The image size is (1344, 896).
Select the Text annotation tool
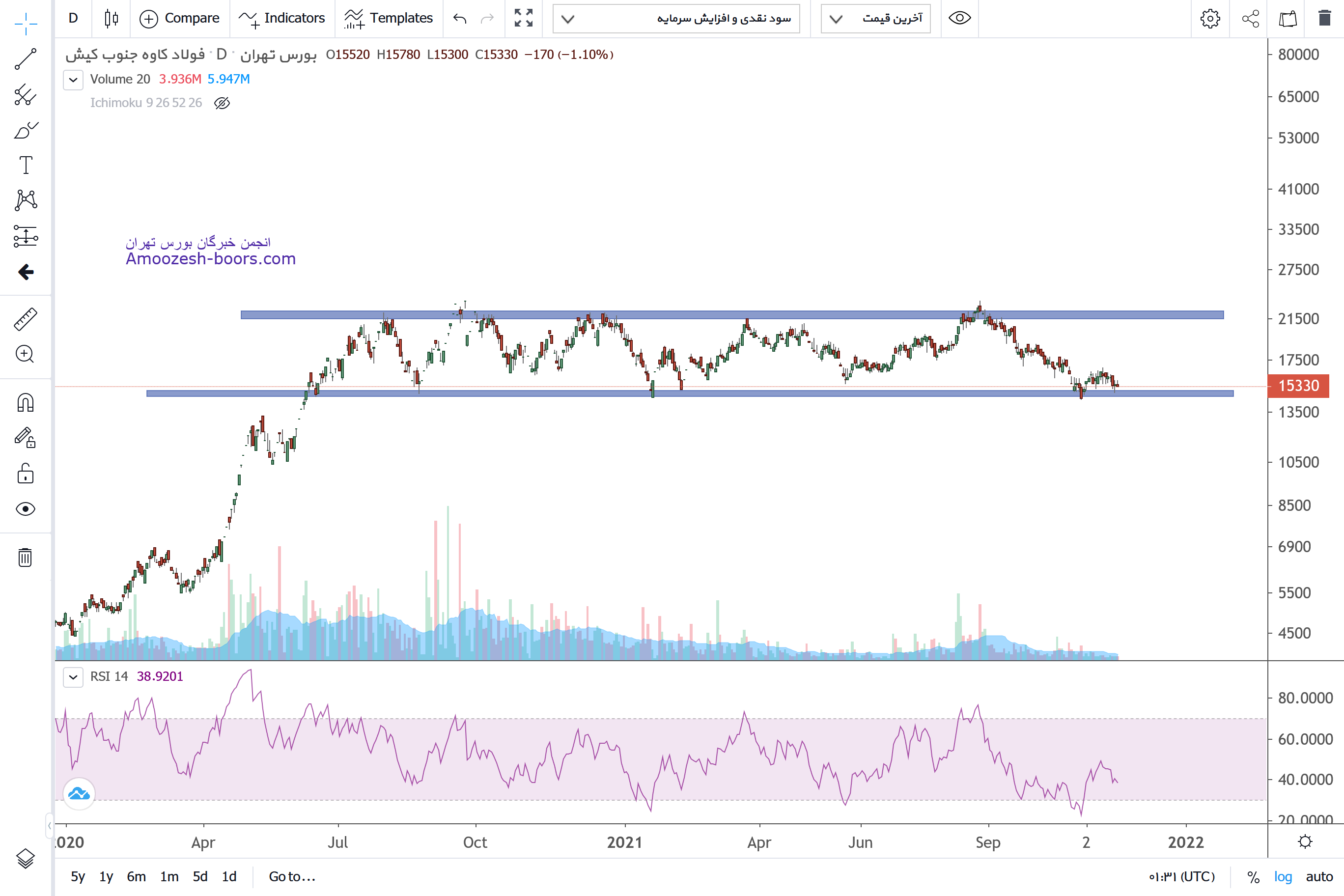pyautogui.click(x=26, y=165)
